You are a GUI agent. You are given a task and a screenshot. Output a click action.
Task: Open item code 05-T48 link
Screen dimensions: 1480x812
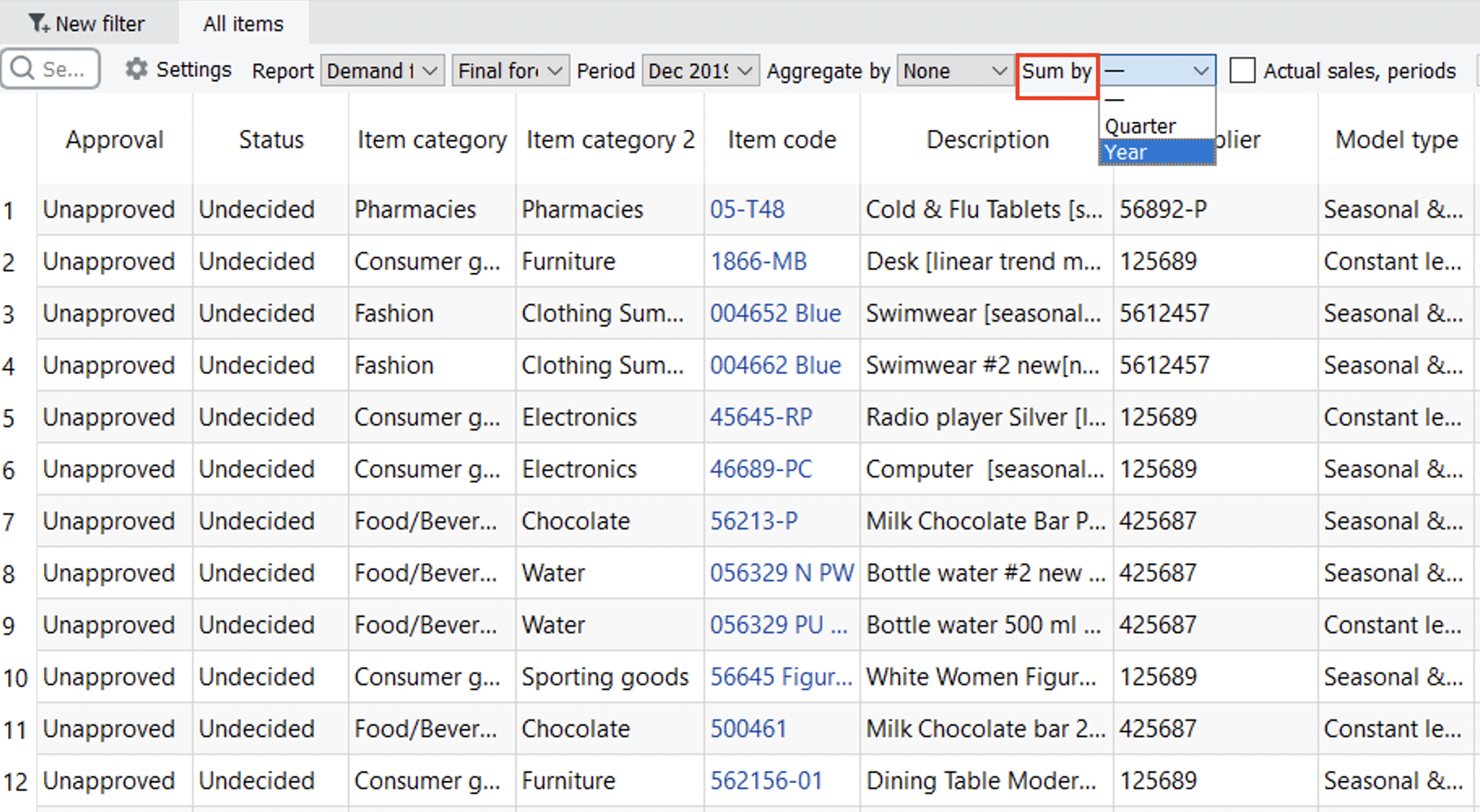(x=747, y=209)
